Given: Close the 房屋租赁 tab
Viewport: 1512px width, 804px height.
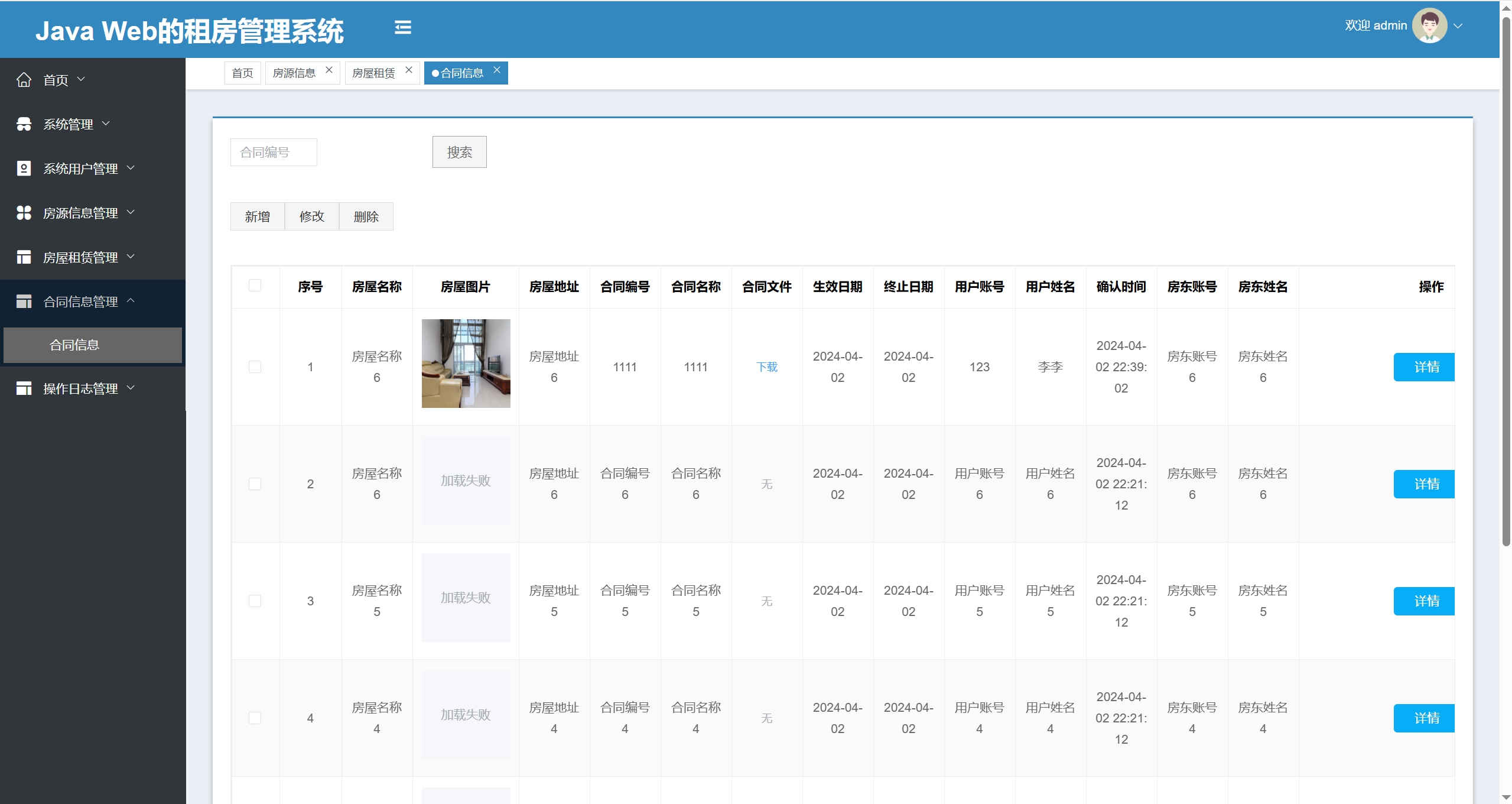Looking at the screenshot, I should coord(408,70).
